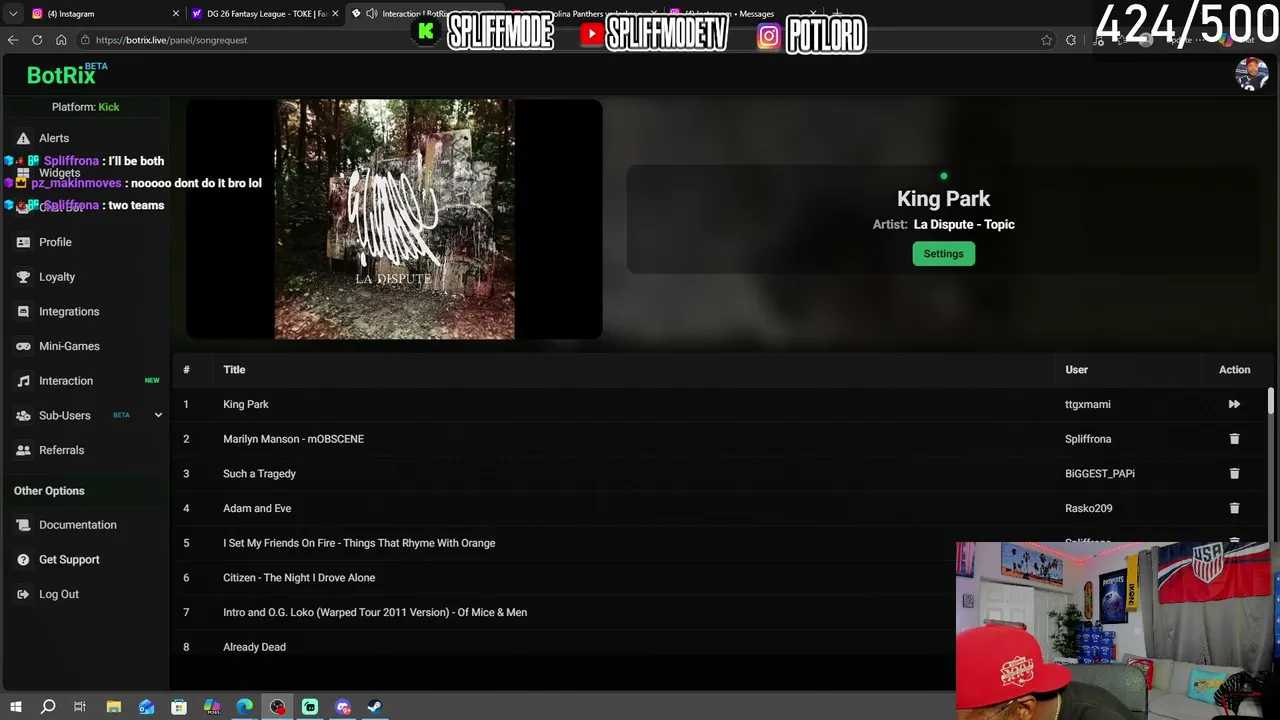This screenshot has width=1280, height=720.
Task: Select the Such a Tragedy title
Action: pos(259,474)
